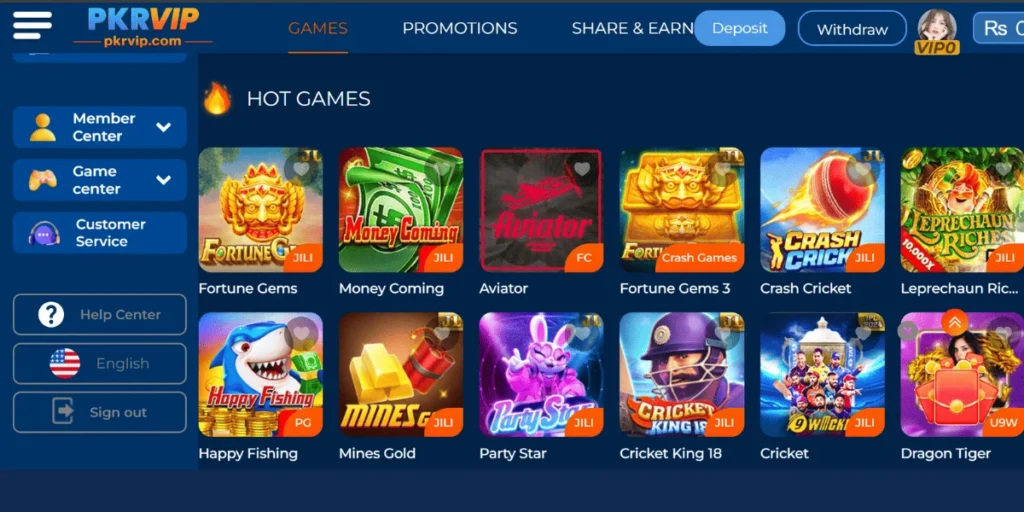Screen dimensions: 1024x512
Task: Open the hamburger menu icon
Action: tap(32, 25)
